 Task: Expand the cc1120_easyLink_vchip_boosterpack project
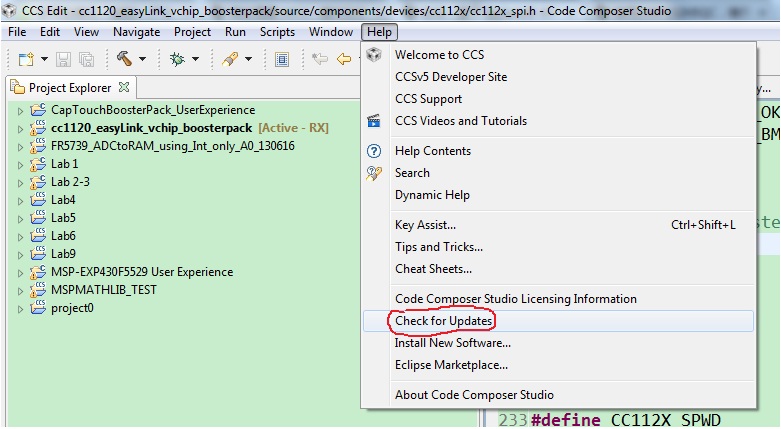(20, 129)
